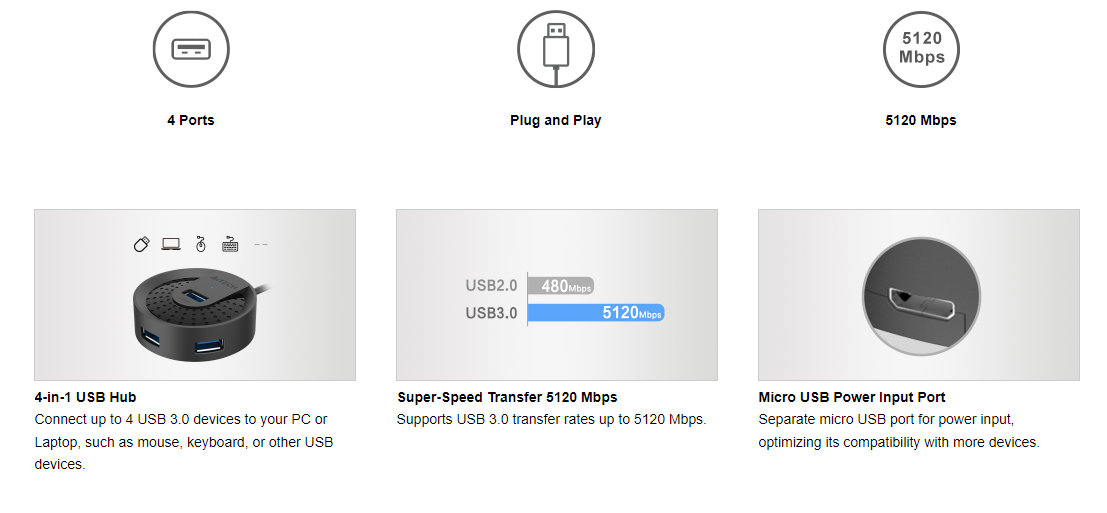Click the mouse icon above the hub
1107x513 pixels.
[200, 244]
